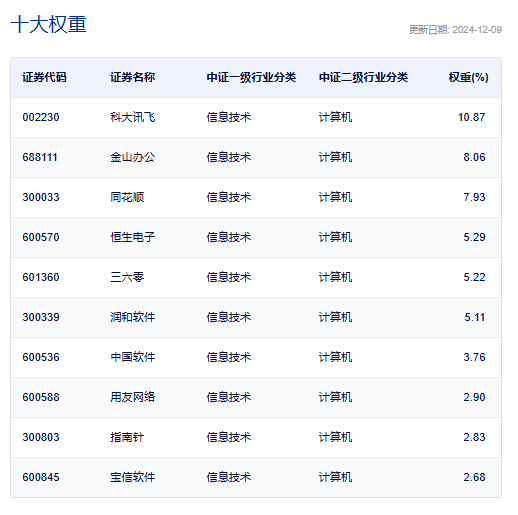Click 信息技术 in the 恒生电子 row
The height and width of the screenshot is (515, 518).
pyautogui.click(x=229, y=237)
